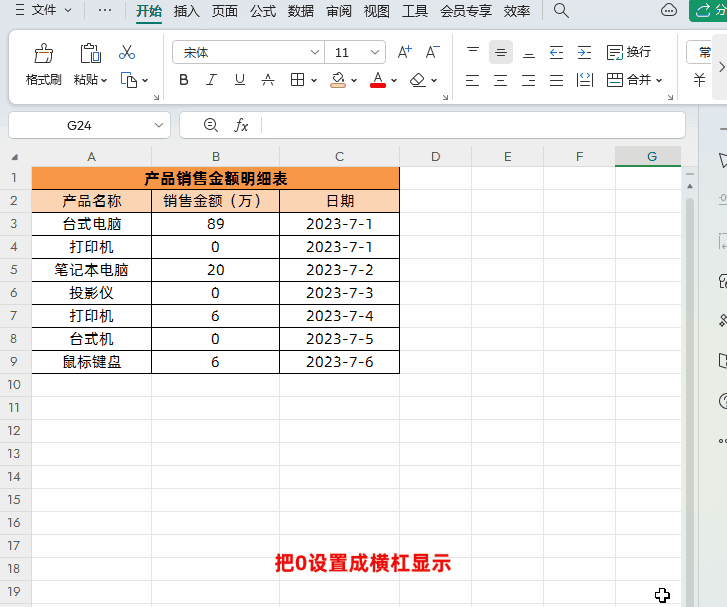This screenshot has width=727, height=607.
Task: Click the search magnifier icon
Action: 561,10
